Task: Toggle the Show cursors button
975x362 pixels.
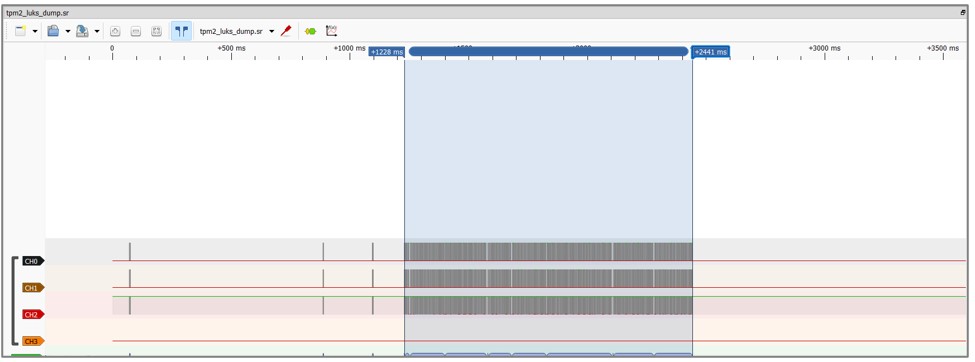Action: (181, 31)
